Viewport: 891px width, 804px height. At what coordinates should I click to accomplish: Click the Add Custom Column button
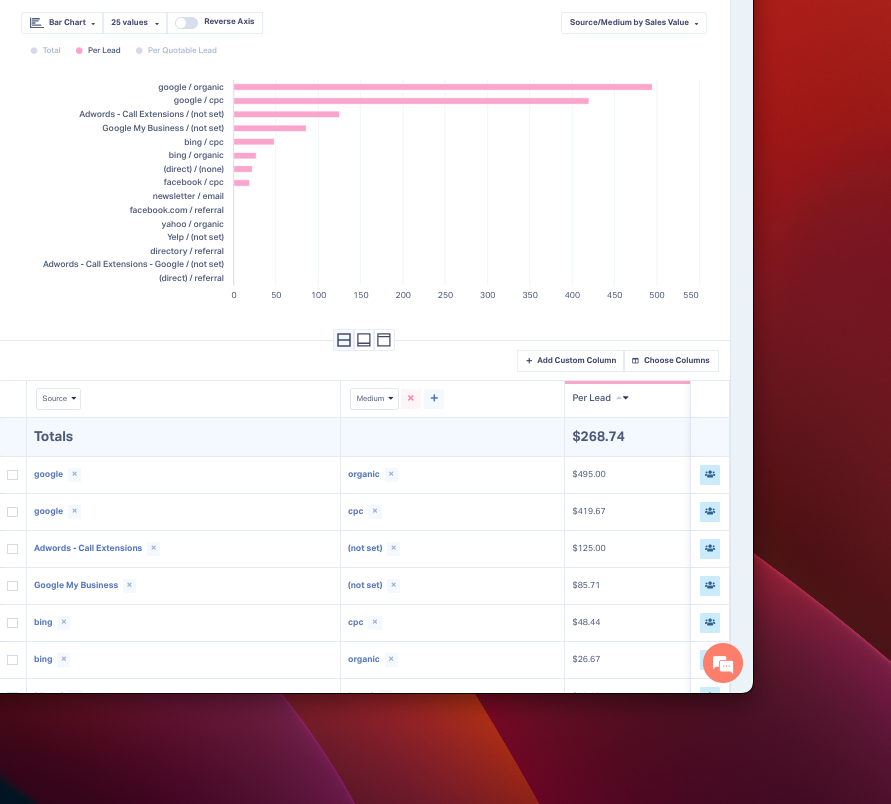tap(571, 361)
